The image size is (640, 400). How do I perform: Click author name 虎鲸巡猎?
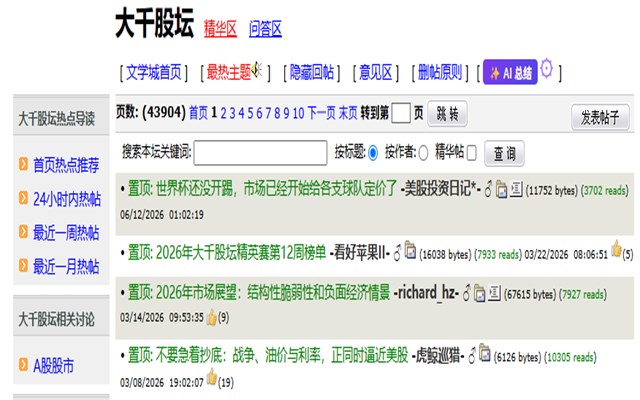coord(438,355)
